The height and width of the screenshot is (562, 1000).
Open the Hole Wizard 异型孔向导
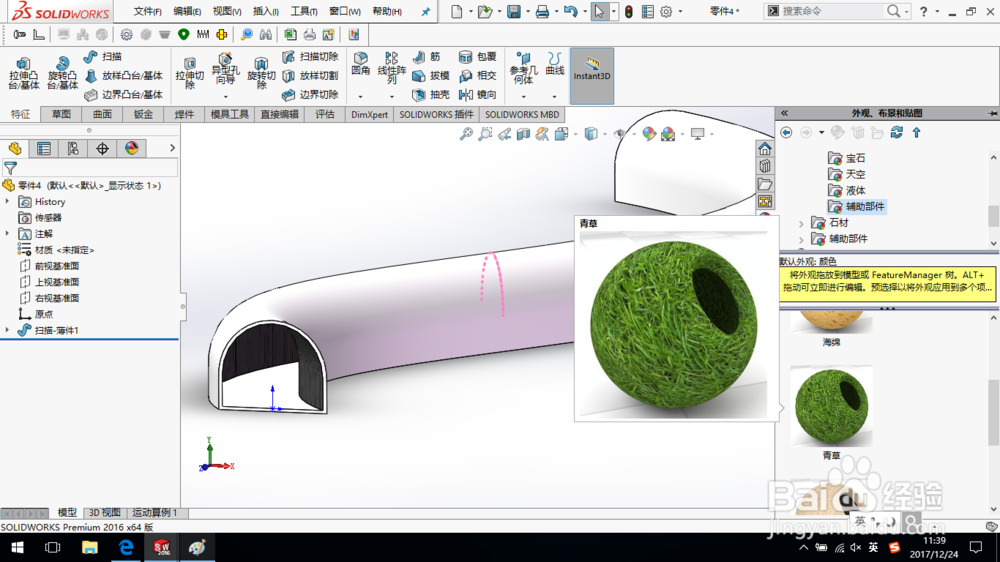point(225,70)
